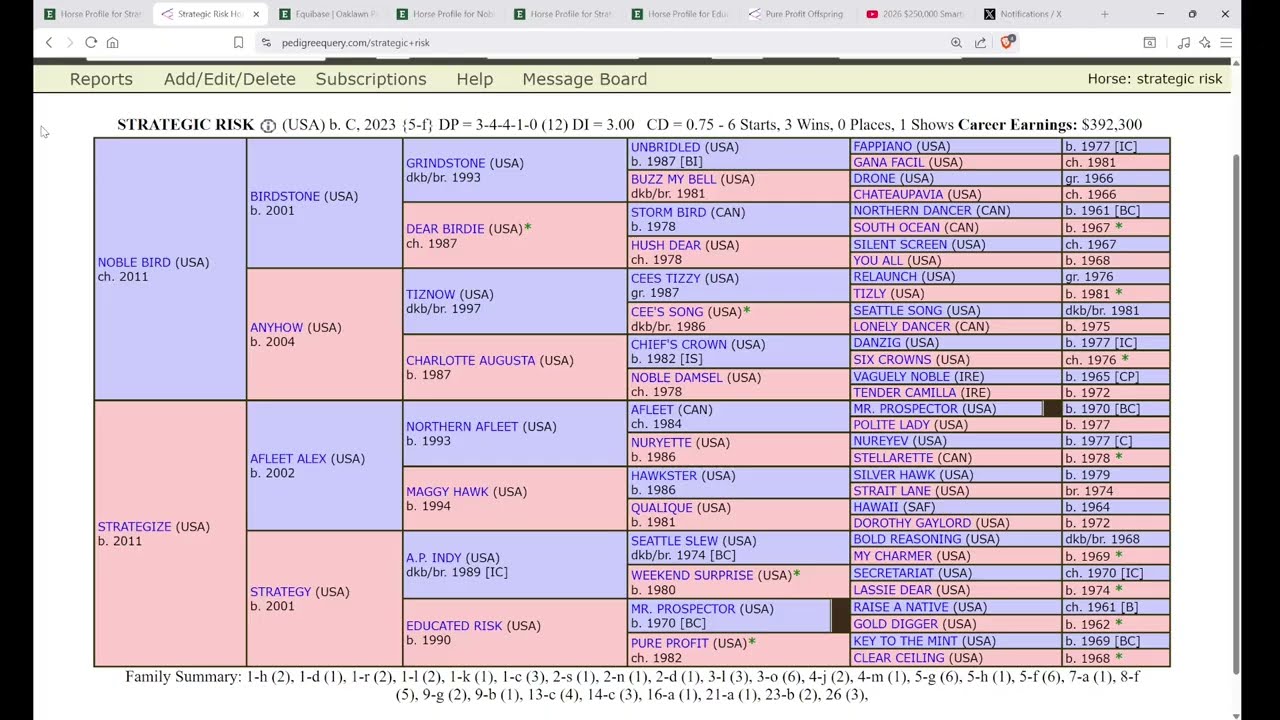Viewport: 1280px width, 720px height.
Task: Open the BIRDSTONE pedigree link
Action: point(285,196)
